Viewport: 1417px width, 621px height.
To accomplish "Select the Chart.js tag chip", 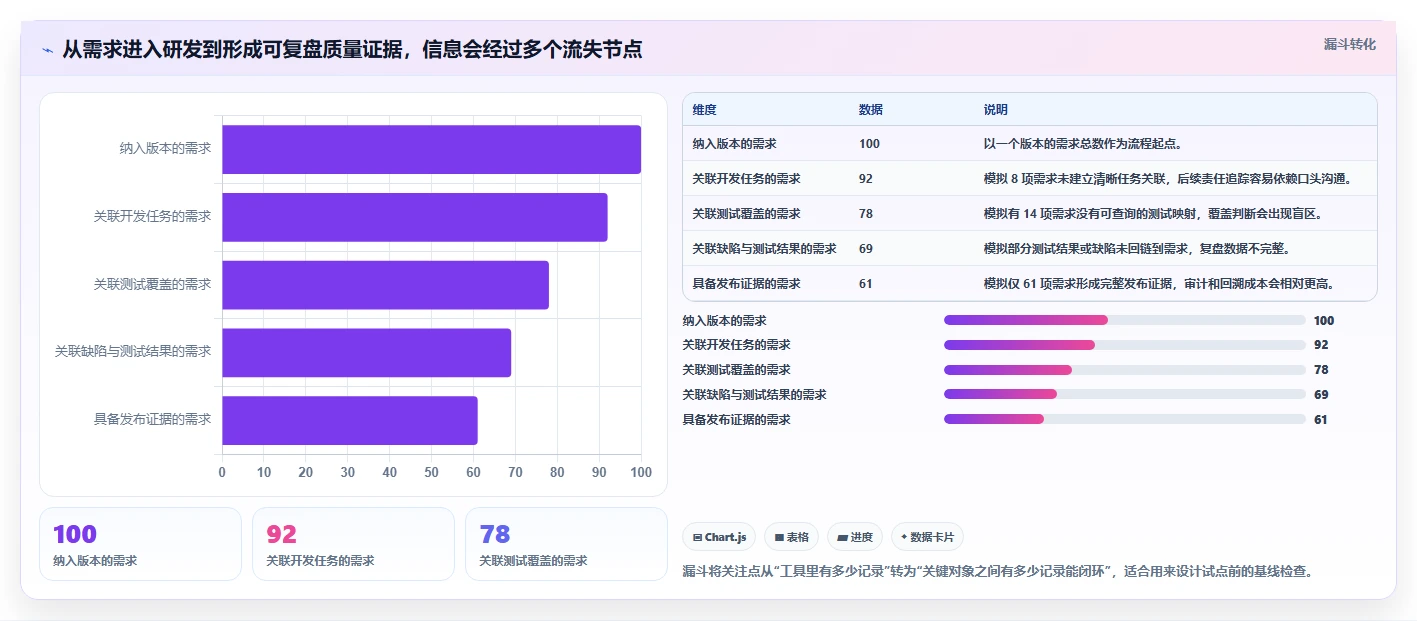I will [x=720, y=537].
